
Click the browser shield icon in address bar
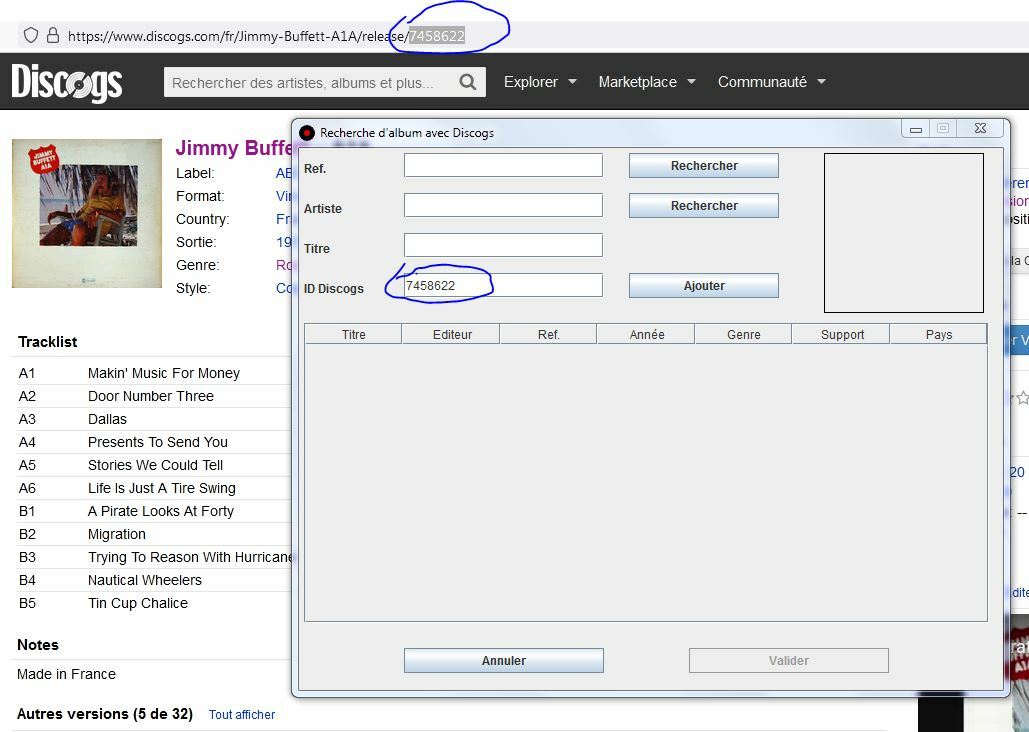point(31,35)
